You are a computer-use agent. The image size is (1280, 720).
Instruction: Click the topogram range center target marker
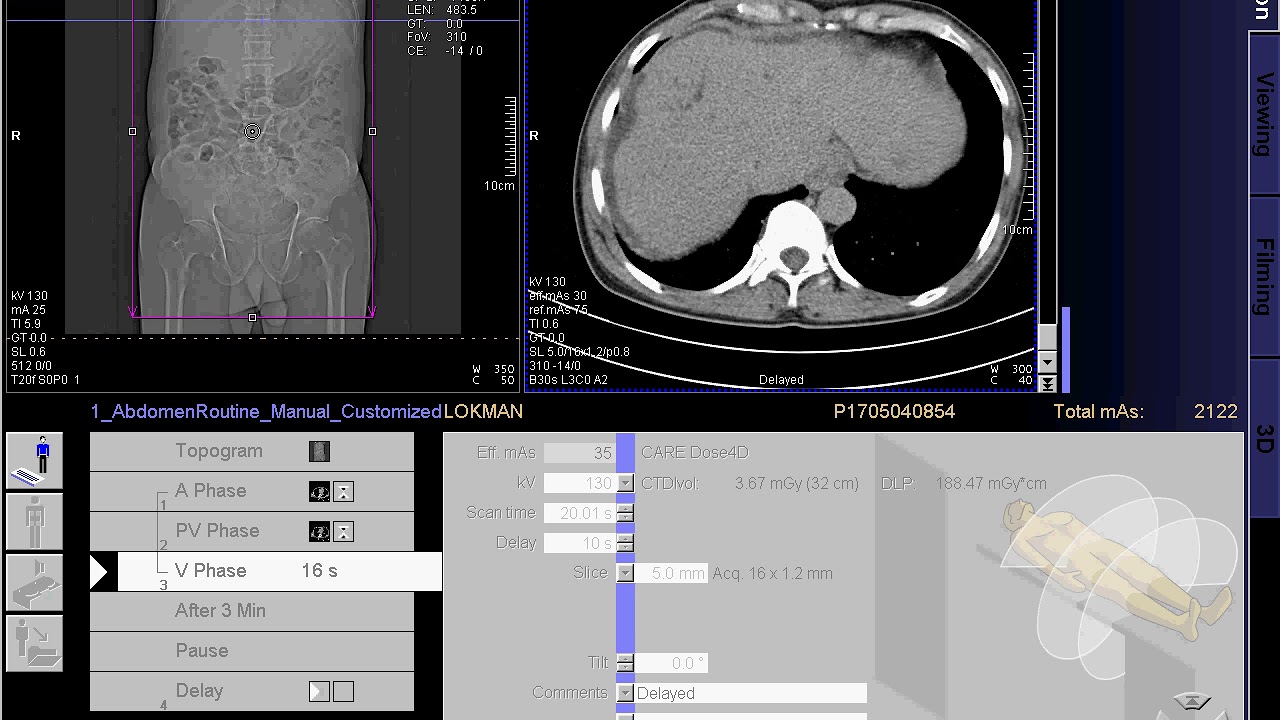(x=252, y=131)
